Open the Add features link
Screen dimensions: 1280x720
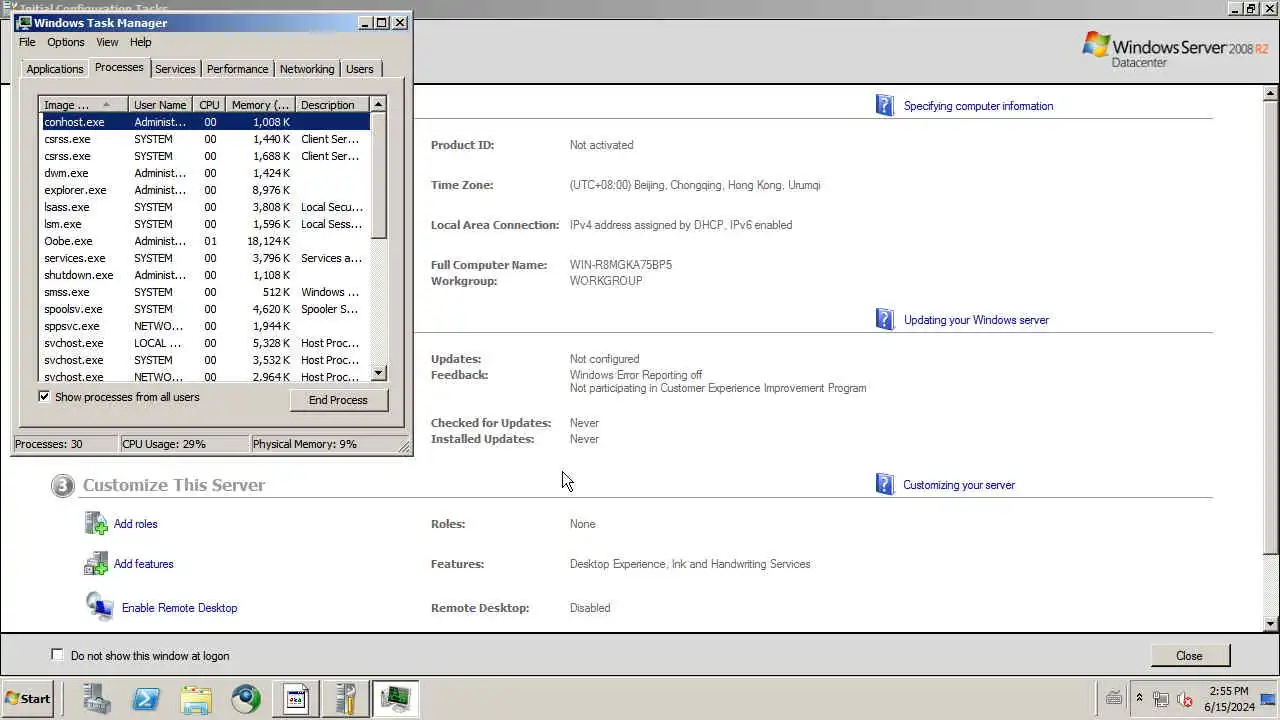tap(144, 564)
